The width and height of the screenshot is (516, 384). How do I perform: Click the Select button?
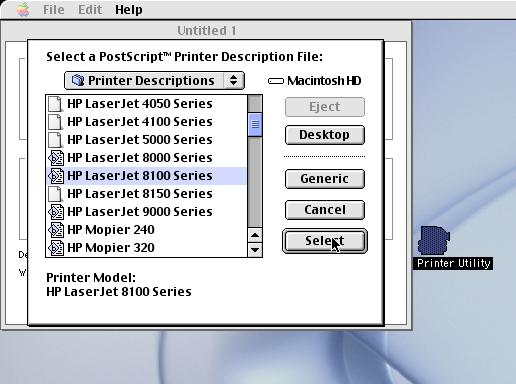[325, 241]
